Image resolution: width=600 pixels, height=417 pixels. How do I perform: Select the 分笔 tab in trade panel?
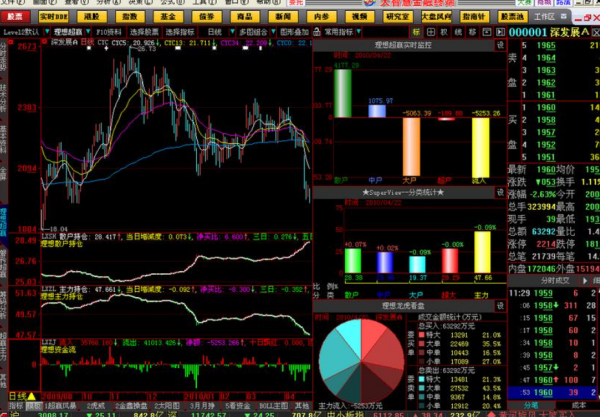tap(531, 405)
